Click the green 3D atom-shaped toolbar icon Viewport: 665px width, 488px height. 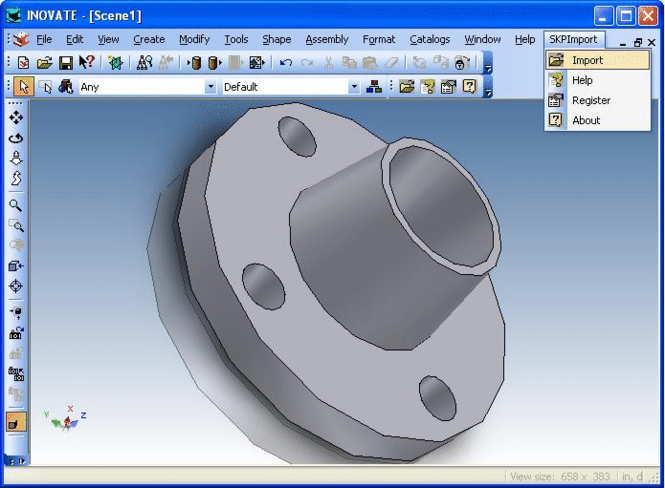(115, 63)
